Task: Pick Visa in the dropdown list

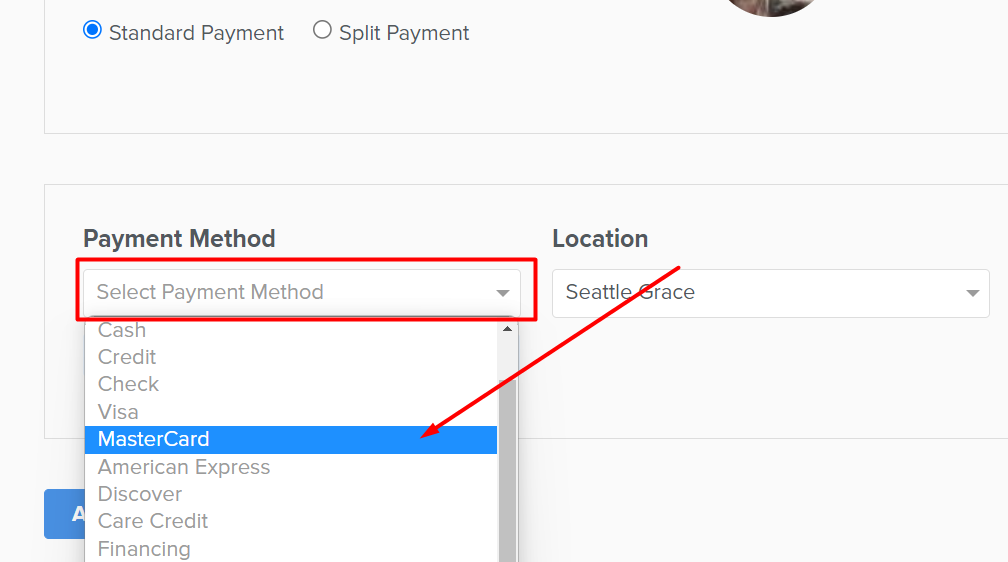Action: [x=291, y=412]
